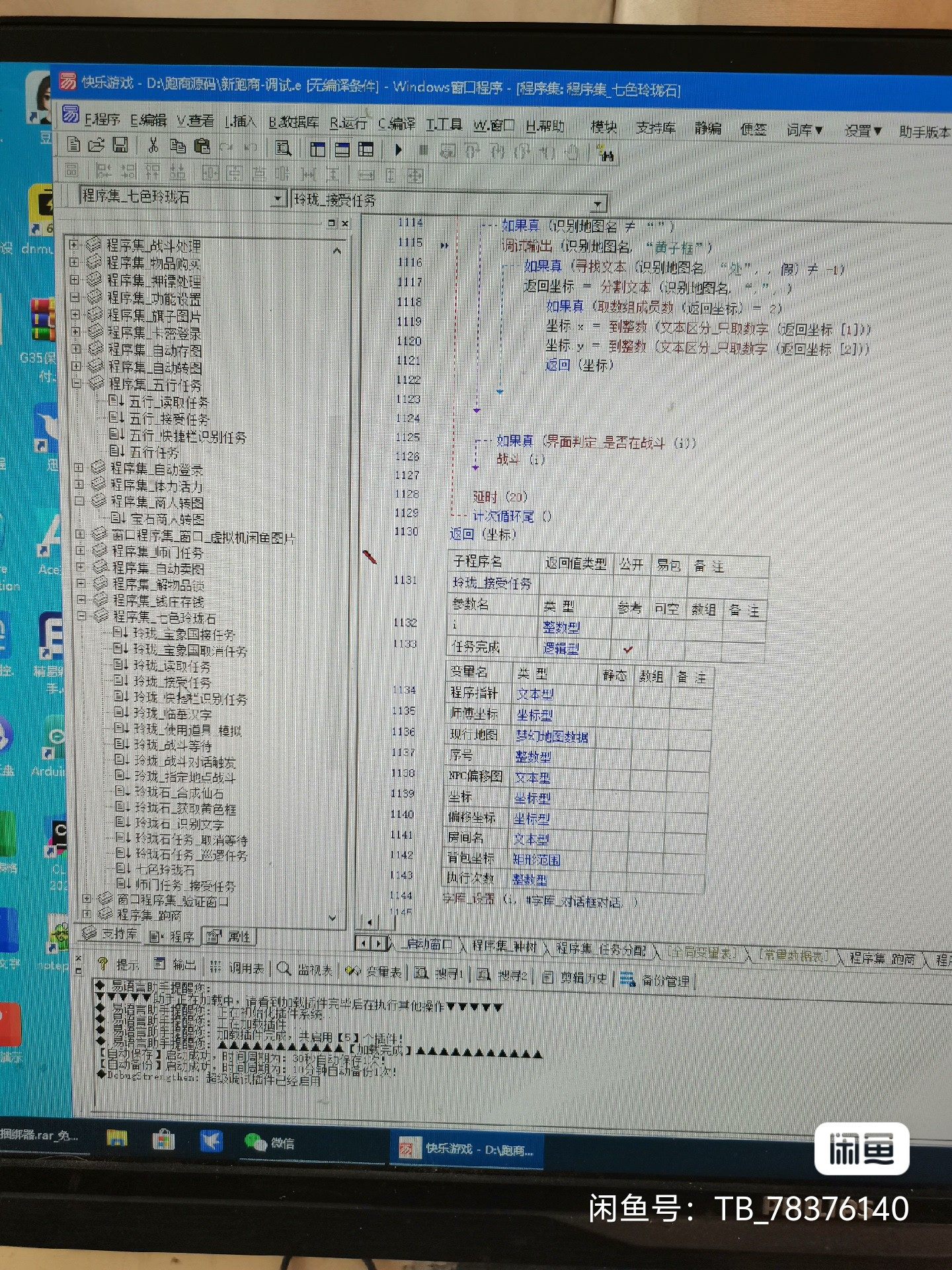The width and height of the screenshot is (952, 1270).
Task: Click the tree panel scroll-up arrow
Action: pyautogui.click(x=337, y=251)
